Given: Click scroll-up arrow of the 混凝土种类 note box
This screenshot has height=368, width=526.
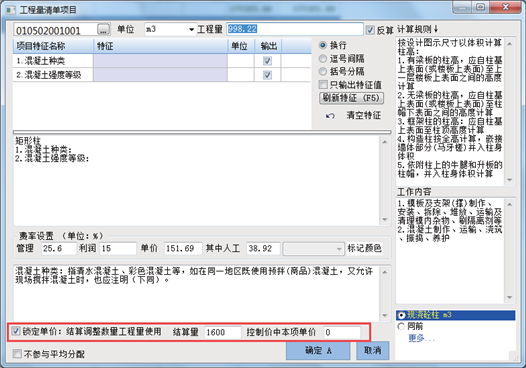Looking at the screenshot, I should pyautogui.click(x=384, y=272).
